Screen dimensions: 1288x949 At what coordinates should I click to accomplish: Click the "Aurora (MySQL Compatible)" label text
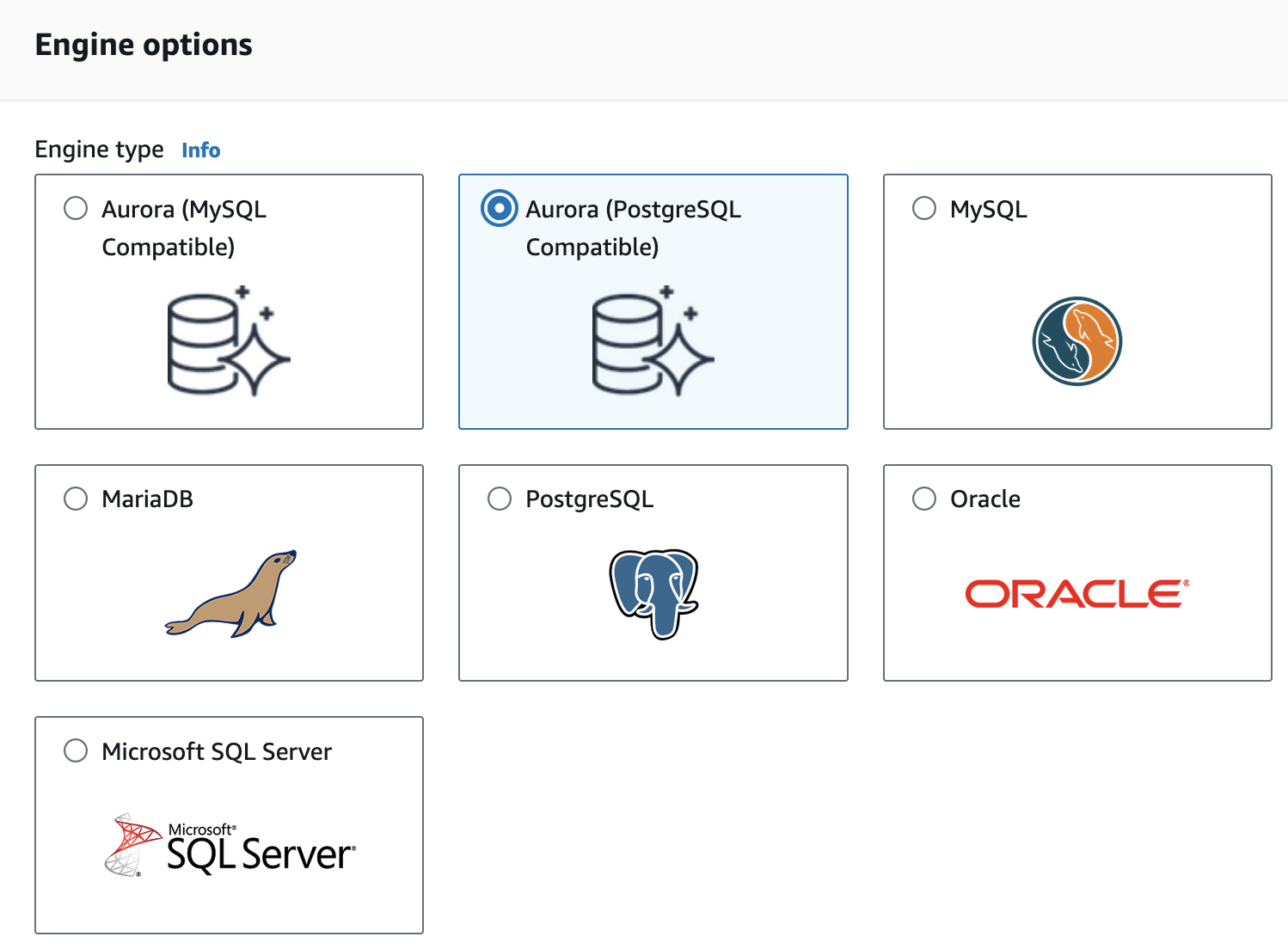(x=184, y=228)
